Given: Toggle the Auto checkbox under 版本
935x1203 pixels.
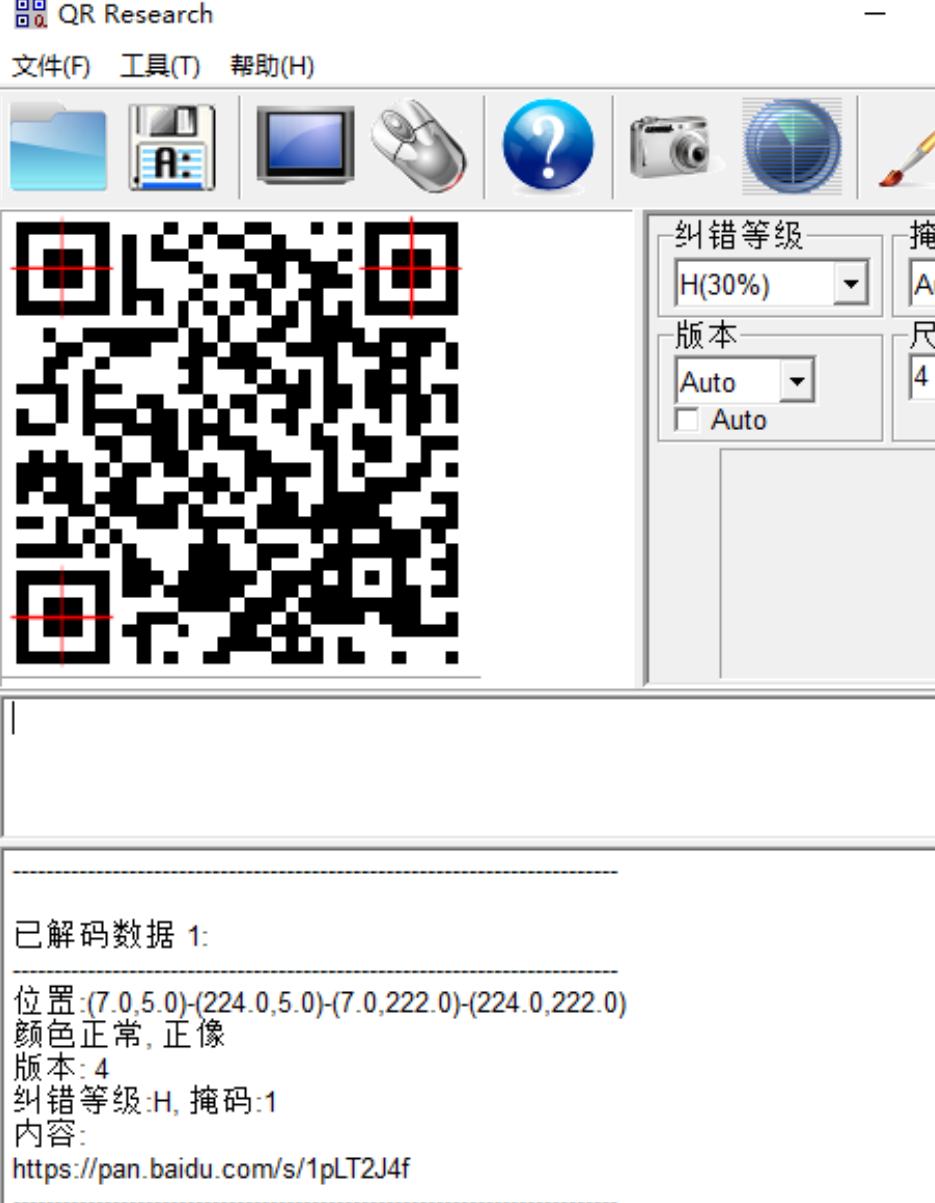Looking at the screenshot, I should pyautogui.click(x=687, y=420).
